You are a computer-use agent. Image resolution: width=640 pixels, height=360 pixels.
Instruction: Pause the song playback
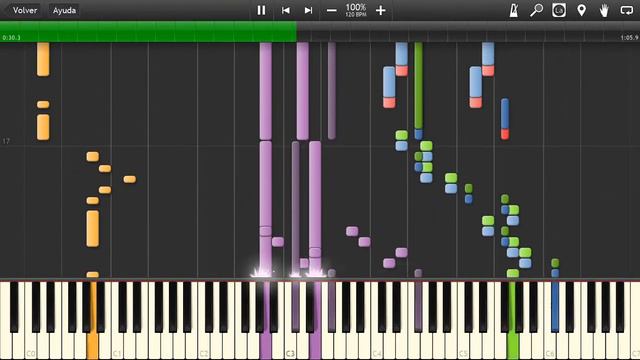click(261, 10)
